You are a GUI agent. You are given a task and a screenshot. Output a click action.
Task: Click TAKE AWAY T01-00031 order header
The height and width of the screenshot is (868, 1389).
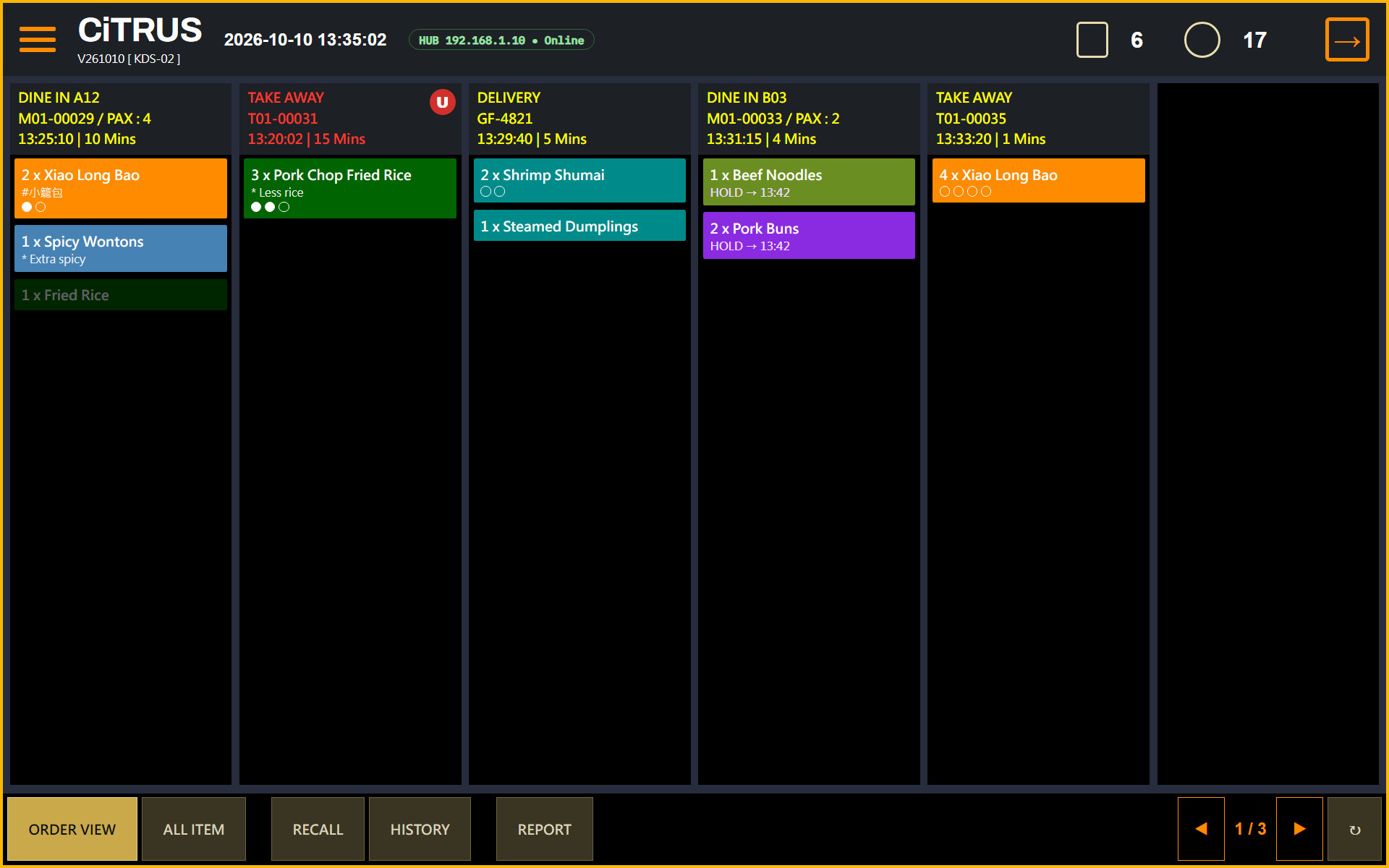coord(350,118)
